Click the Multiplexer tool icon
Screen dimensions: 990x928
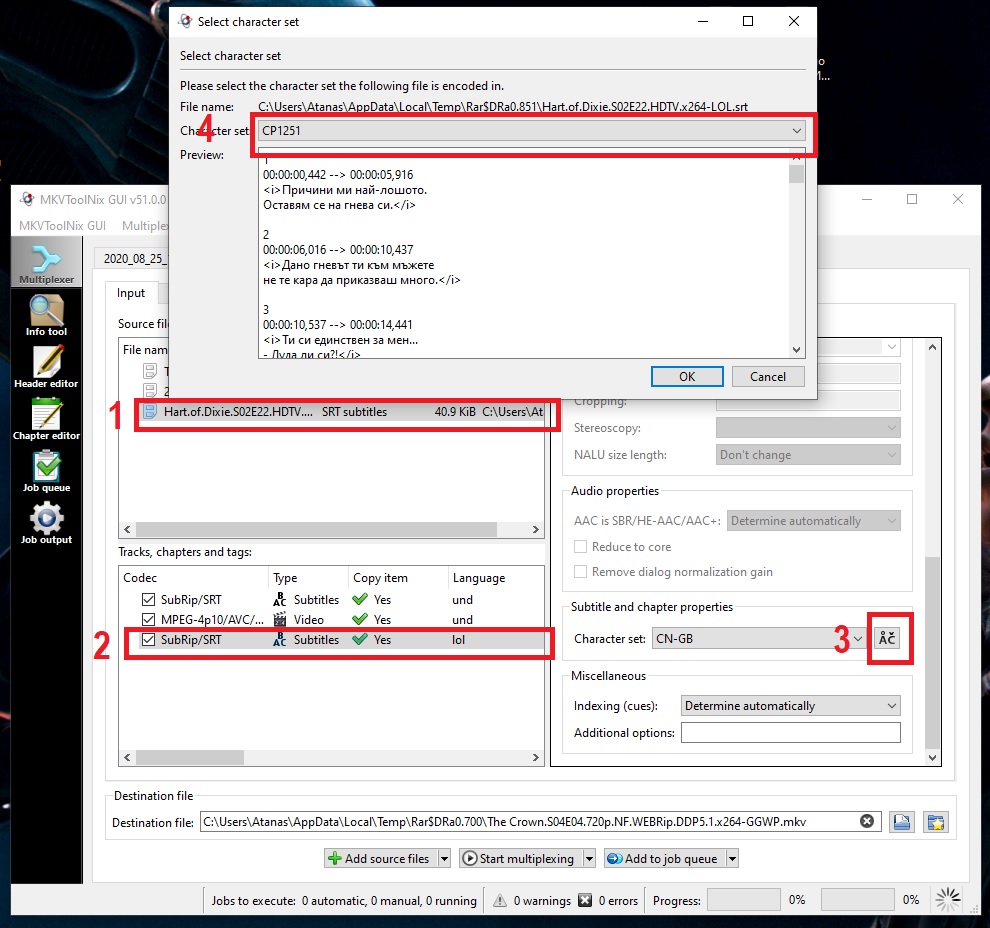coord(46,263)
